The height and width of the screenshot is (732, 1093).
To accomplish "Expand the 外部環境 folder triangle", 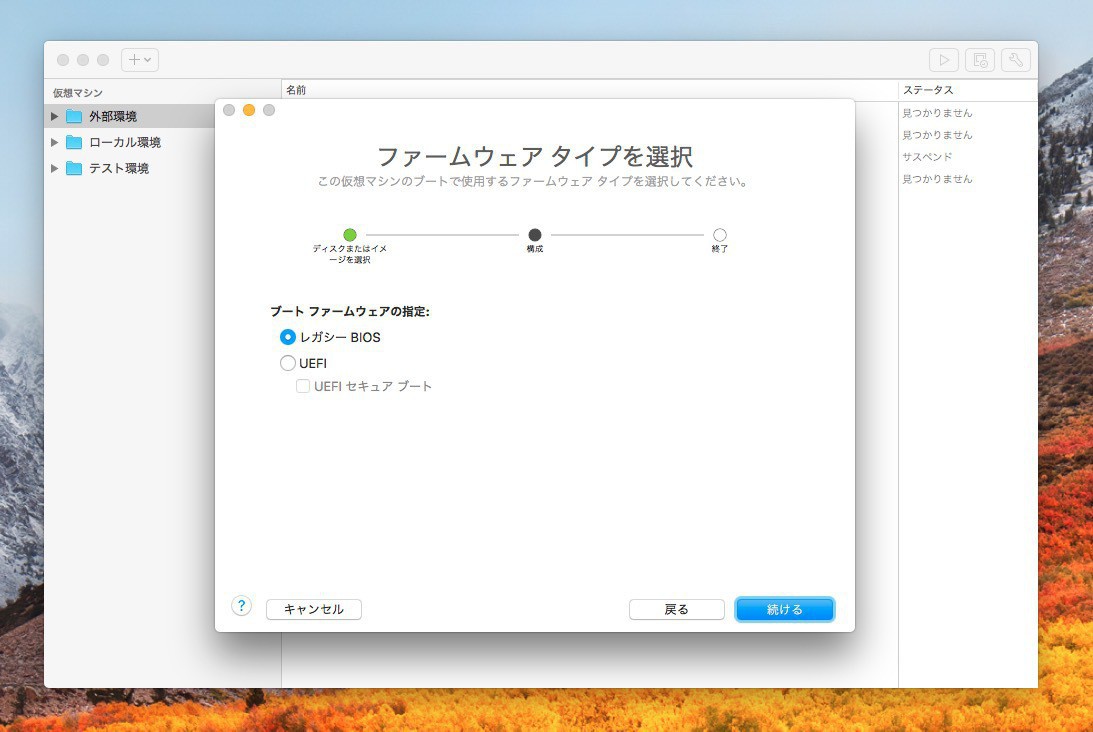I will coord(54,116).
